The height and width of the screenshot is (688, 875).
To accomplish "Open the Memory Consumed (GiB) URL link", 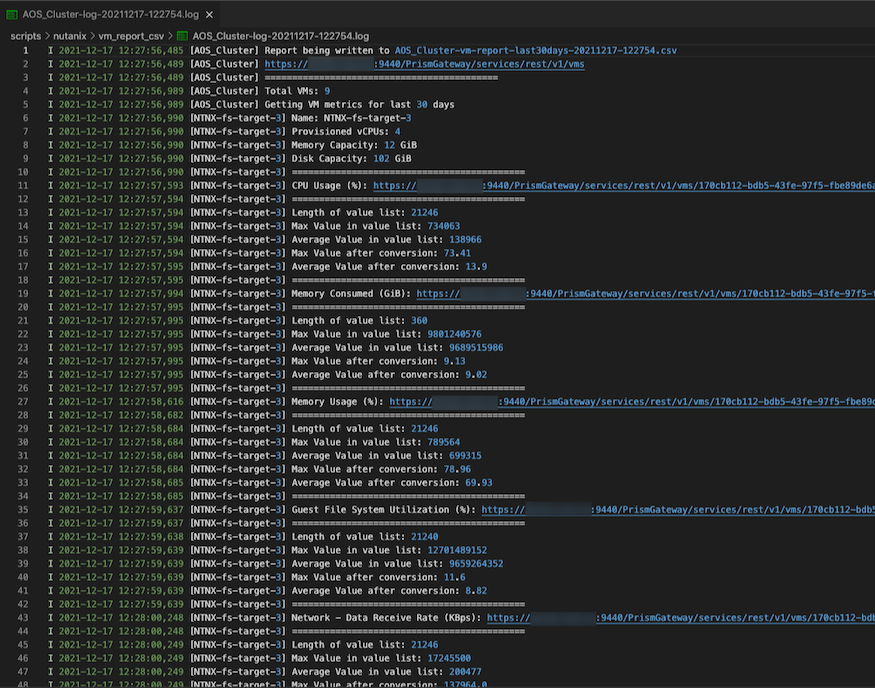I will pyautogui.click(x=645, y=294).
